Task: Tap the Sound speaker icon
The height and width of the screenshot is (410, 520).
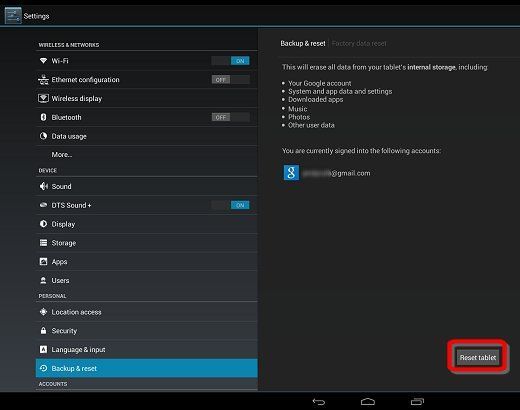Action: pyautogui.click(x=44, y=186)
